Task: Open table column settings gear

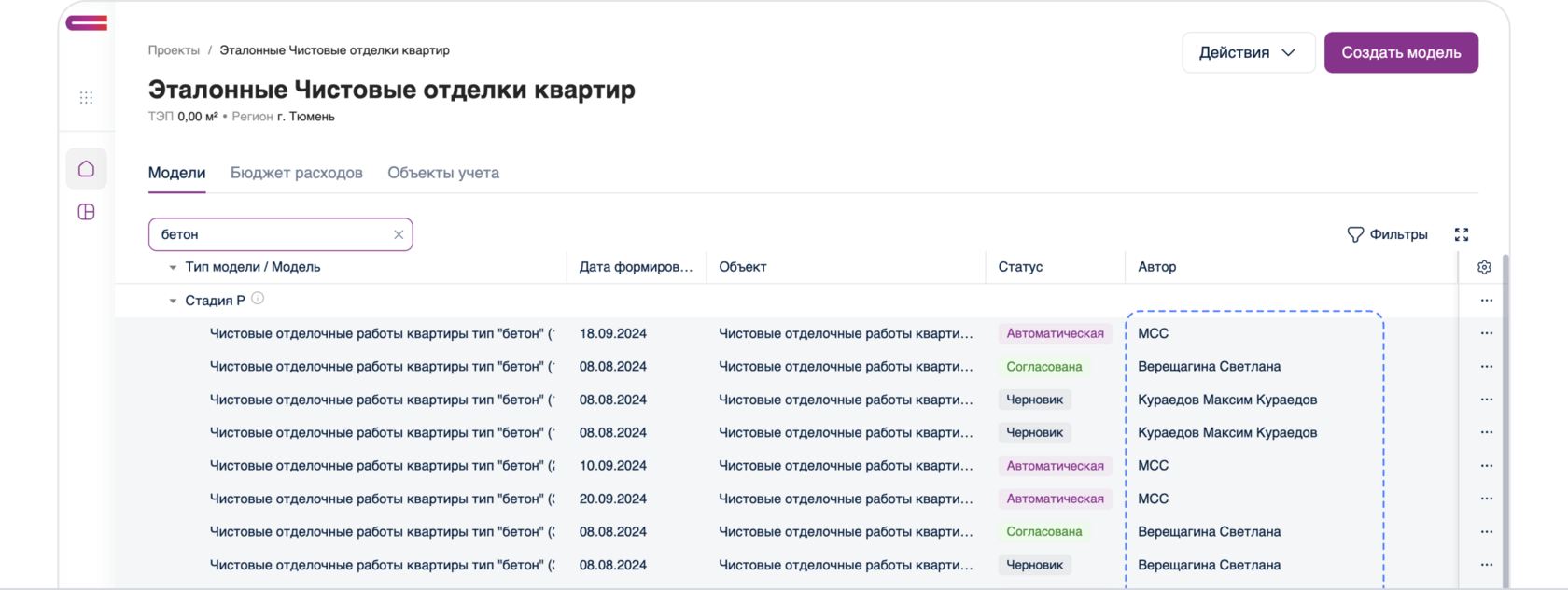Action: tap(1484, 267)
